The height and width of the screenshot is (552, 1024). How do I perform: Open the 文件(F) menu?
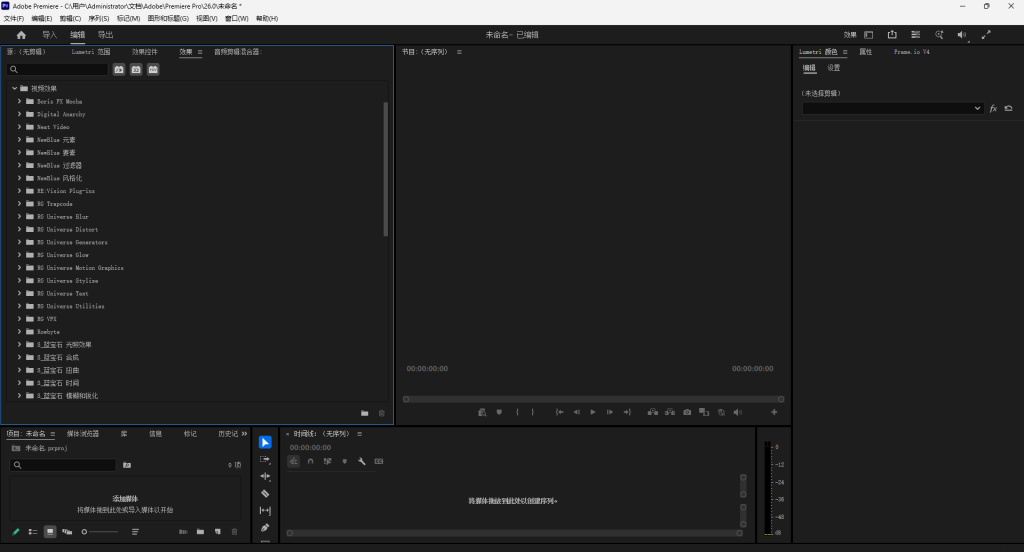pos(14,18)
